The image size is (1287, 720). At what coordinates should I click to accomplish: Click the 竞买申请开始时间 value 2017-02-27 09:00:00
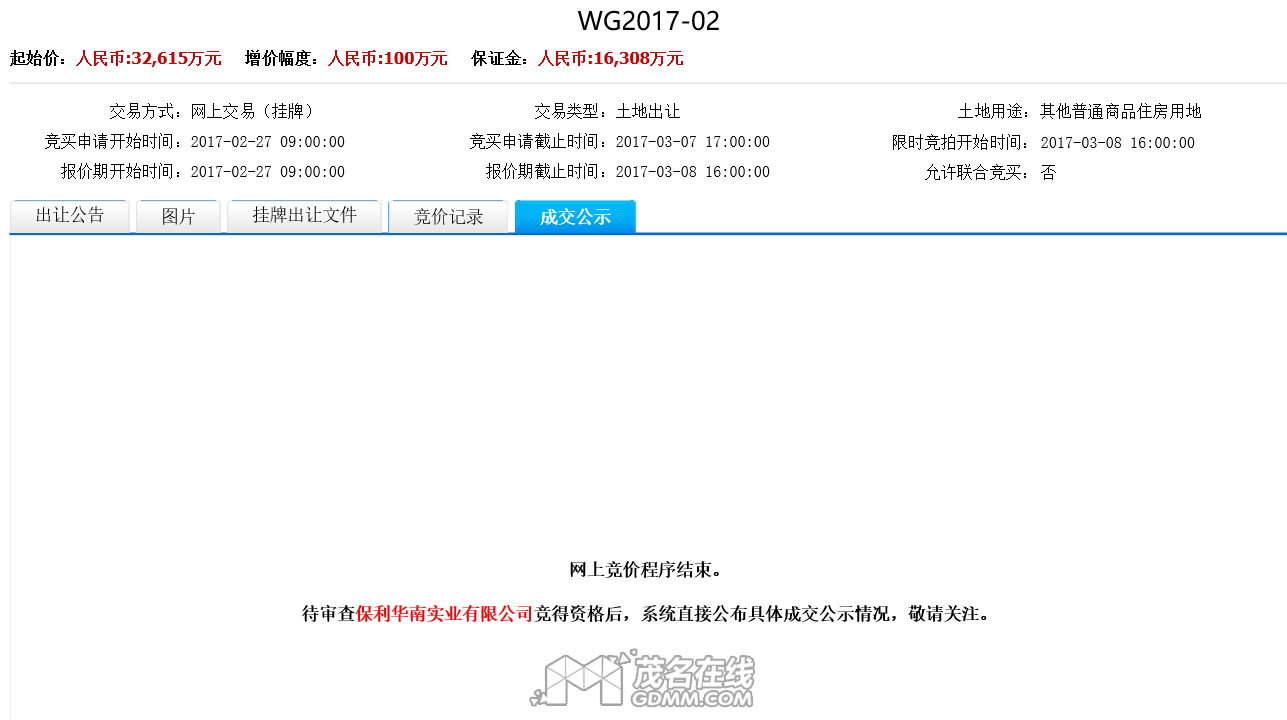pos(268,143)
